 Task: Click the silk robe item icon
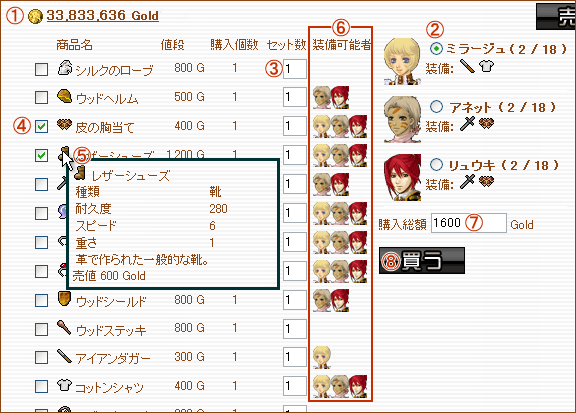(65, 68)
